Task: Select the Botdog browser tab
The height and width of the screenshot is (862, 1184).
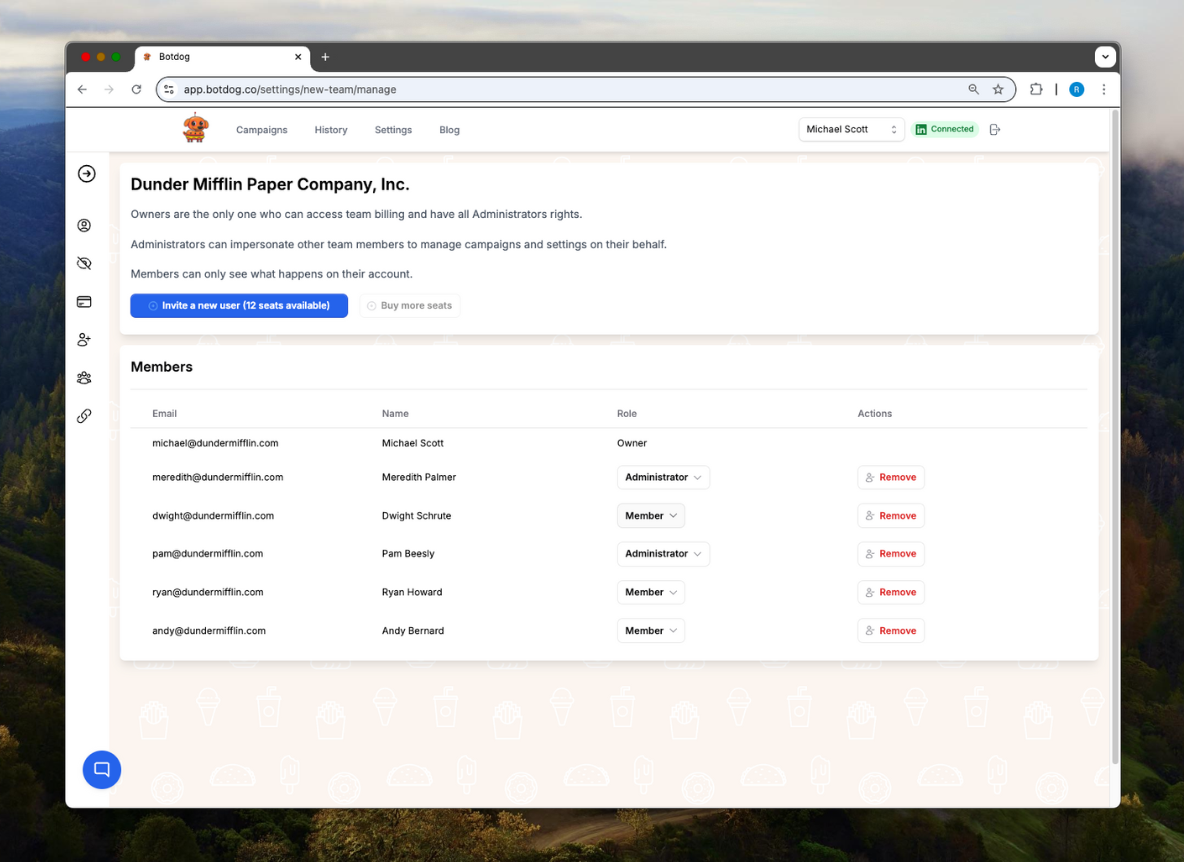Action: pyautogui.click(x=222, y=57)
